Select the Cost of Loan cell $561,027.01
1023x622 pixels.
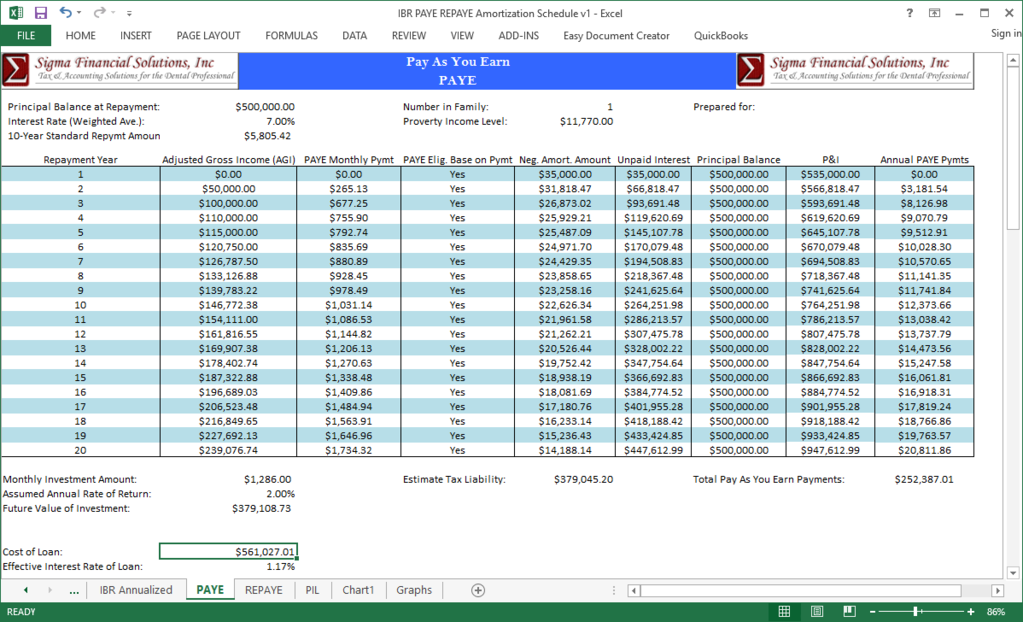pyautogui.click(x=228, y=552)
